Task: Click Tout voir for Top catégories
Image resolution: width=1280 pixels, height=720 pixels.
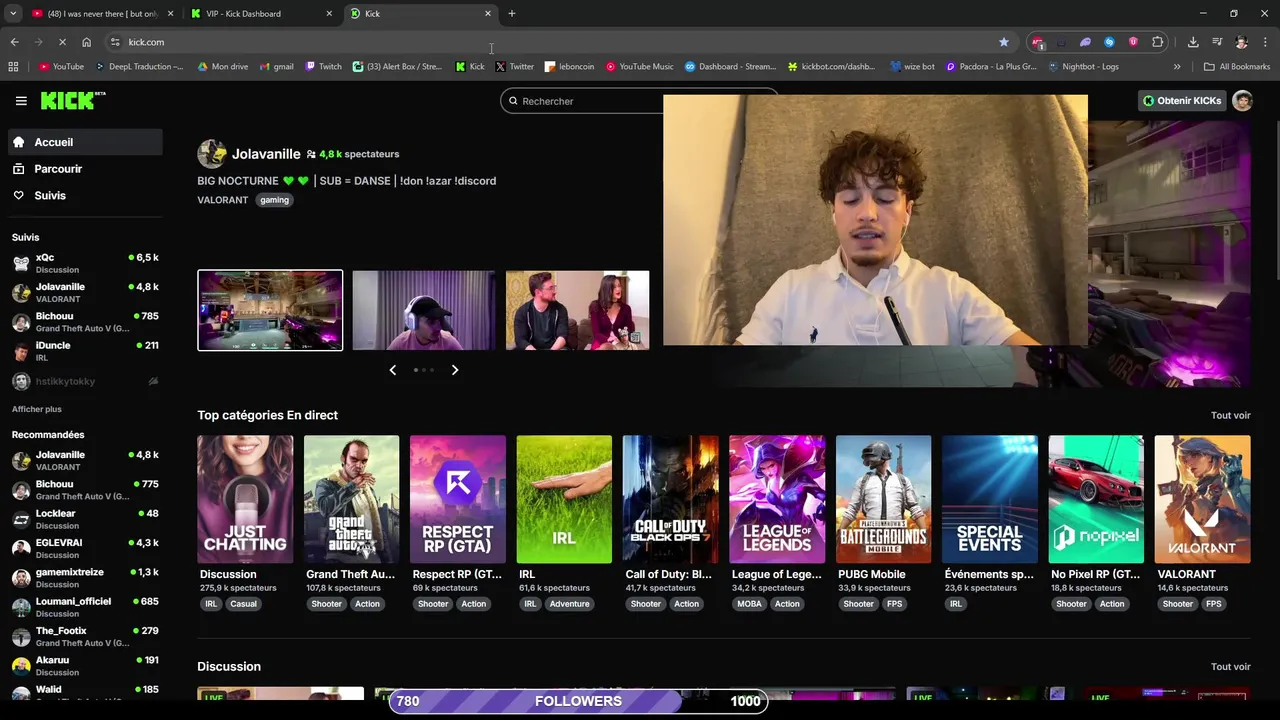Action: tap(1230, 416)
